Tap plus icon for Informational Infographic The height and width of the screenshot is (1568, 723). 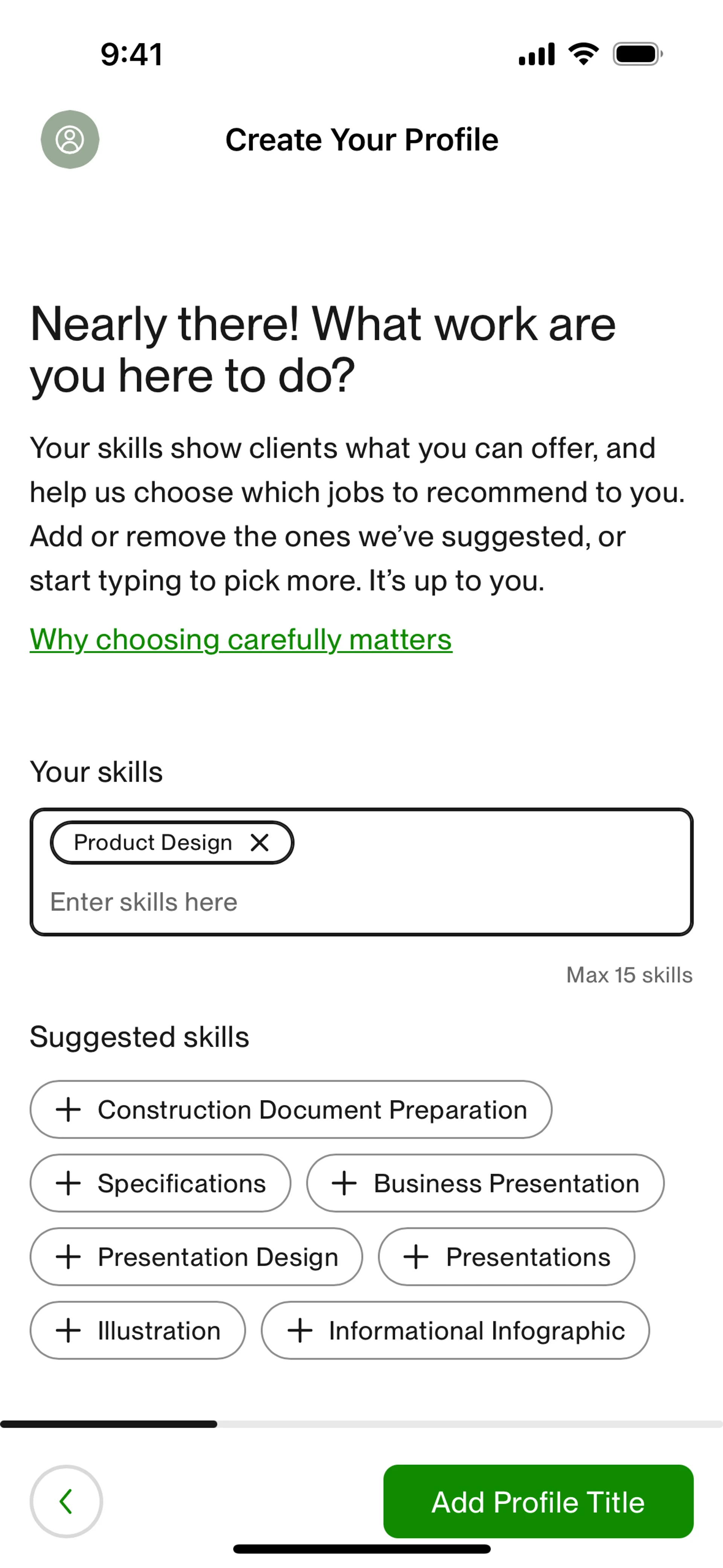coord(299,1331)
